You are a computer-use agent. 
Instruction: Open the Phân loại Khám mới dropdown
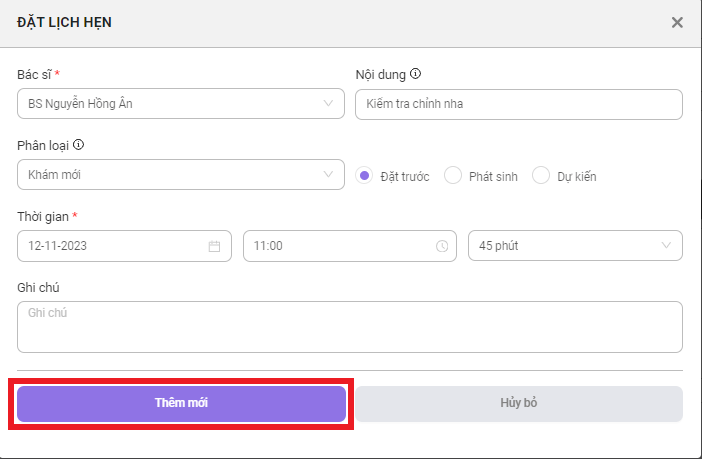pyautogui.click(x=181, y=175)
